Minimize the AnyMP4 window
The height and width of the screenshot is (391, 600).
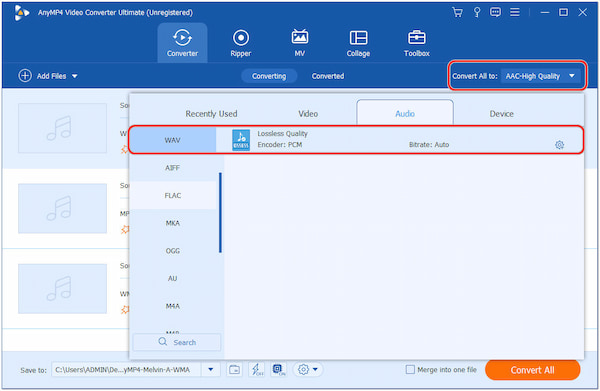(x=545, y=12)
